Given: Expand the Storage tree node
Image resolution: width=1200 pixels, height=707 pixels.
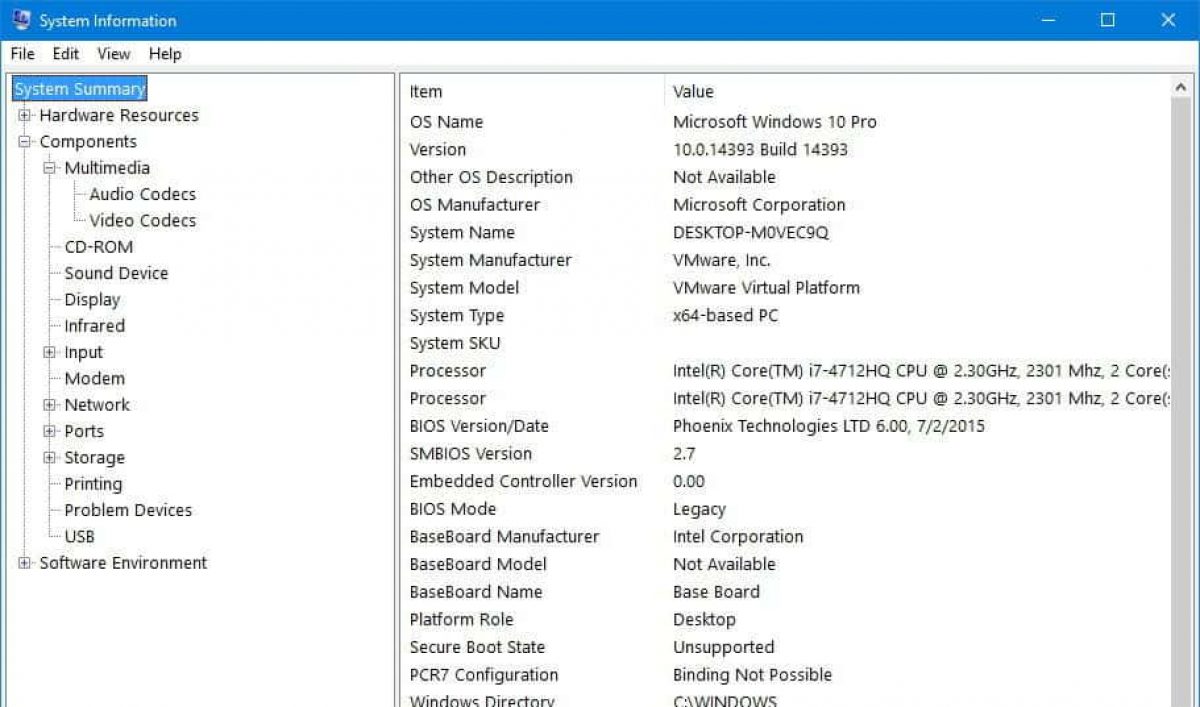Looking at the screenshot, I should point(50,457).
